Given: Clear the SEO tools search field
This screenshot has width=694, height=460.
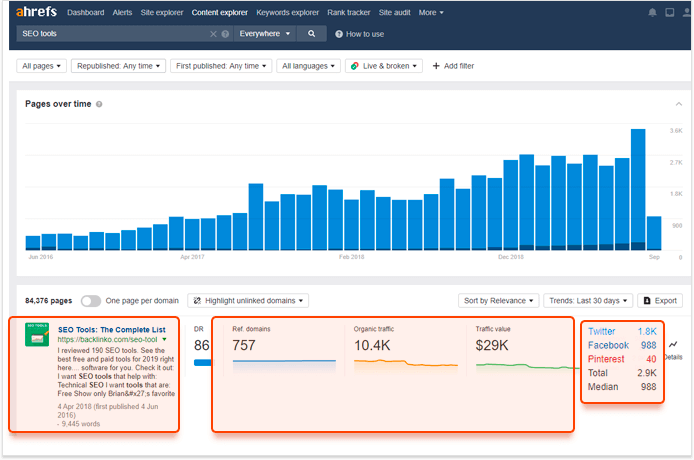Looking at the screenshot, I should [x=213, y=34].
